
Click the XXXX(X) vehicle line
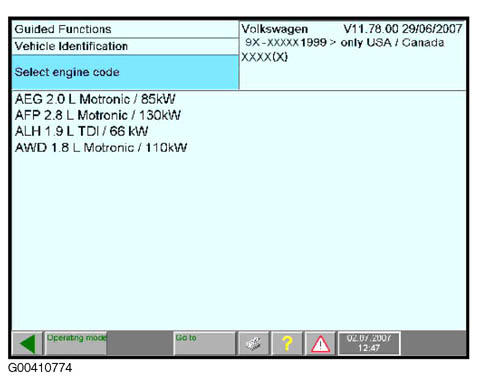coord(264,57)
